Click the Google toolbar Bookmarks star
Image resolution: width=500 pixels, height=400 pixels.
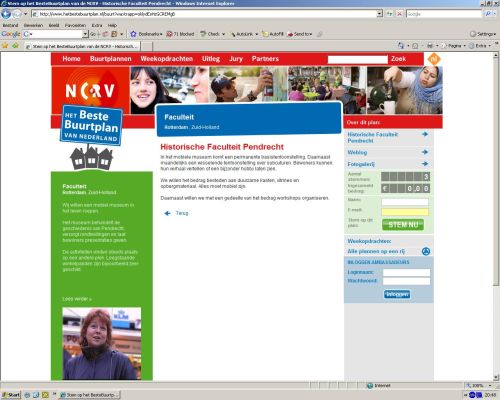click(x=133, y=34)
